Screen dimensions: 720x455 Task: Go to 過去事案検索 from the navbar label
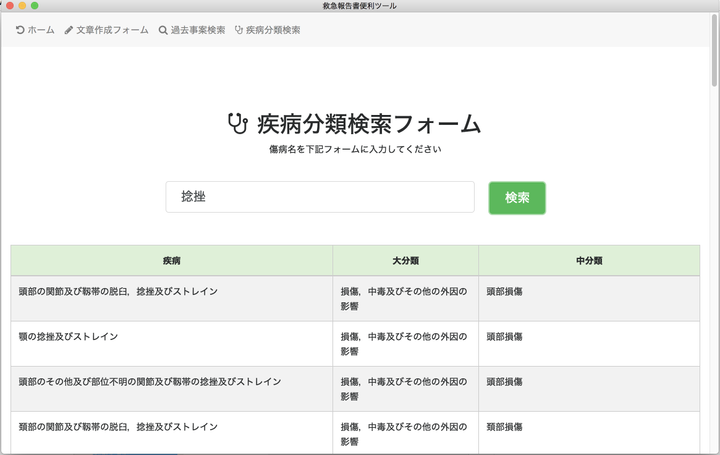[x=197, y=30]
